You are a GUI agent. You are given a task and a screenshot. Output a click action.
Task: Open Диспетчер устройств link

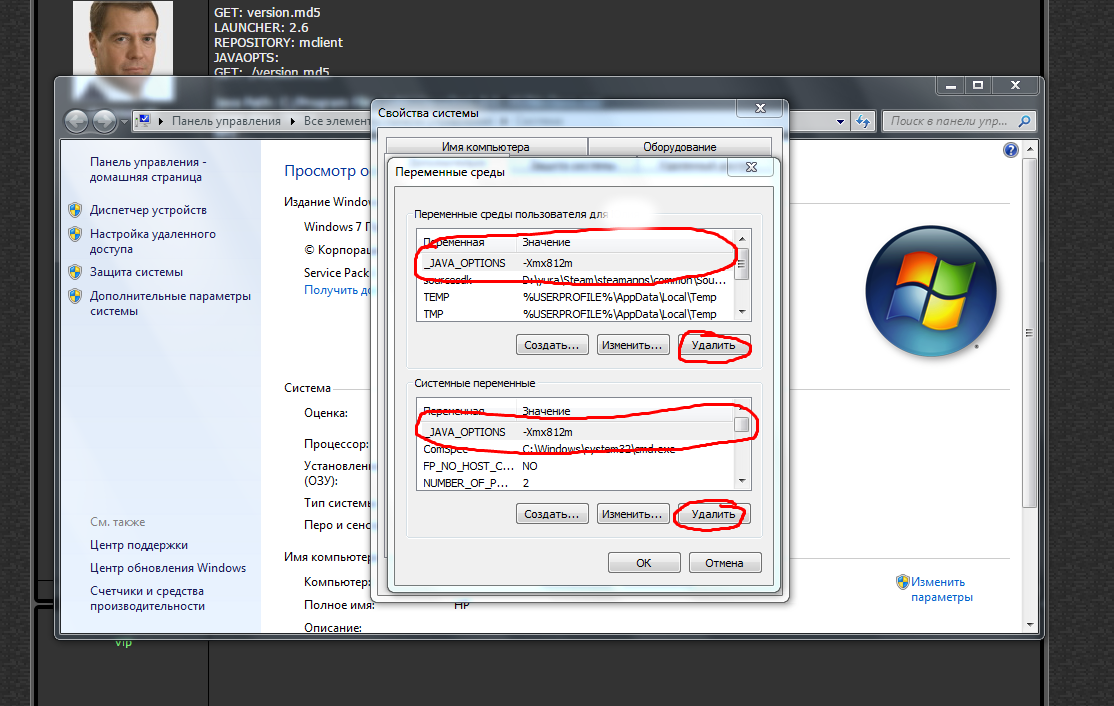point(148,210)
